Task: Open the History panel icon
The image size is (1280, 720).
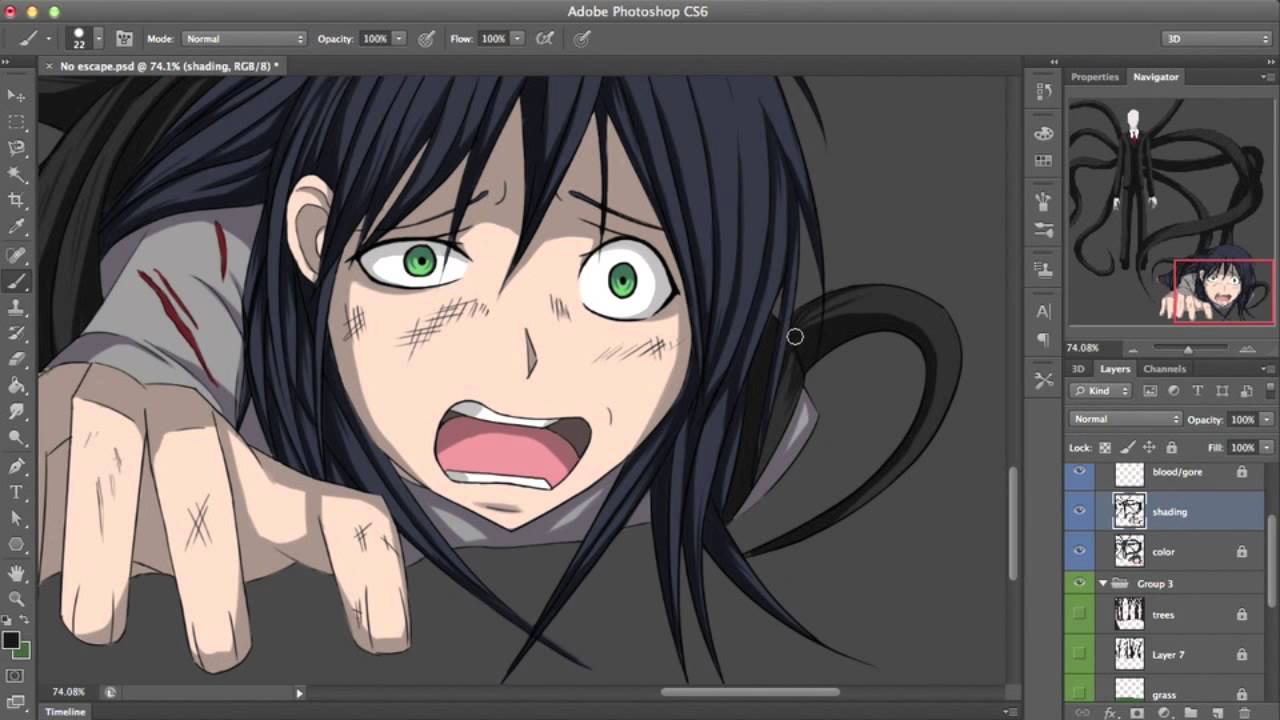Action: [x=1043, y=91]
